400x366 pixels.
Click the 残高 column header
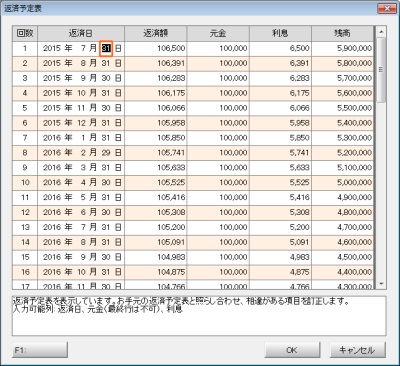(x=343, y=33)
